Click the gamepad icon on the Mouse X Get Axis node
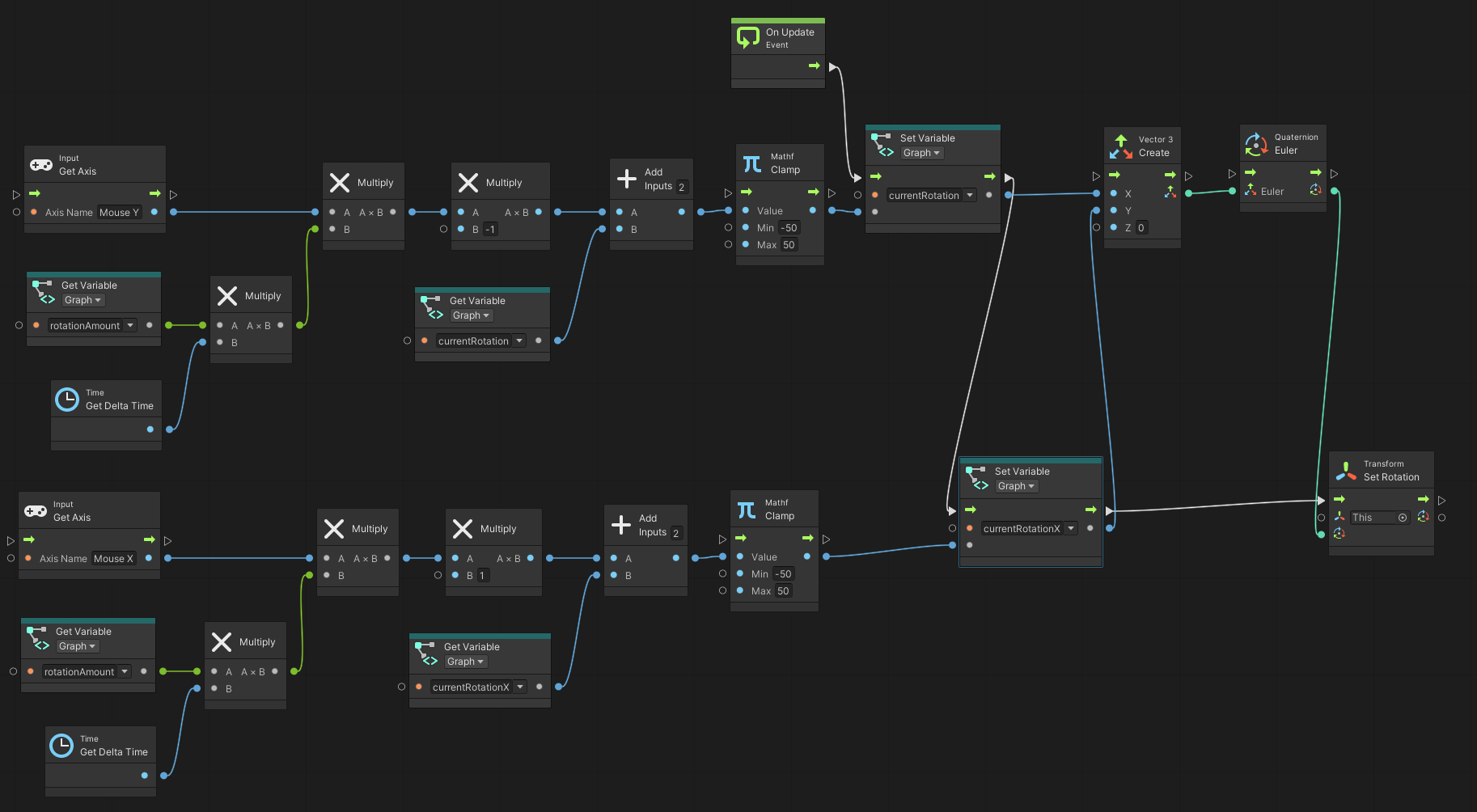 pyautogui.click(x=35, y=510)
